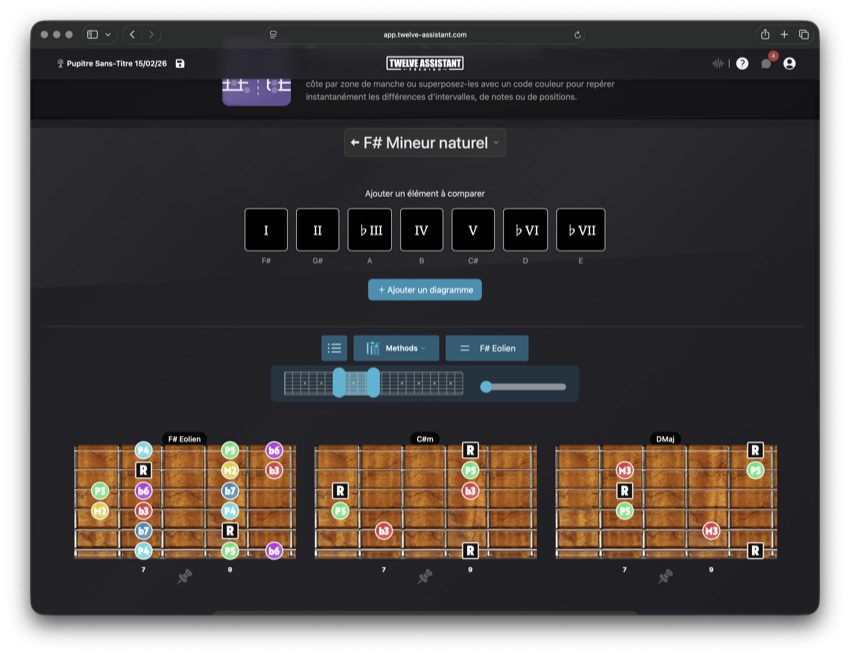Open the chat notifications icon

point(766,64)
